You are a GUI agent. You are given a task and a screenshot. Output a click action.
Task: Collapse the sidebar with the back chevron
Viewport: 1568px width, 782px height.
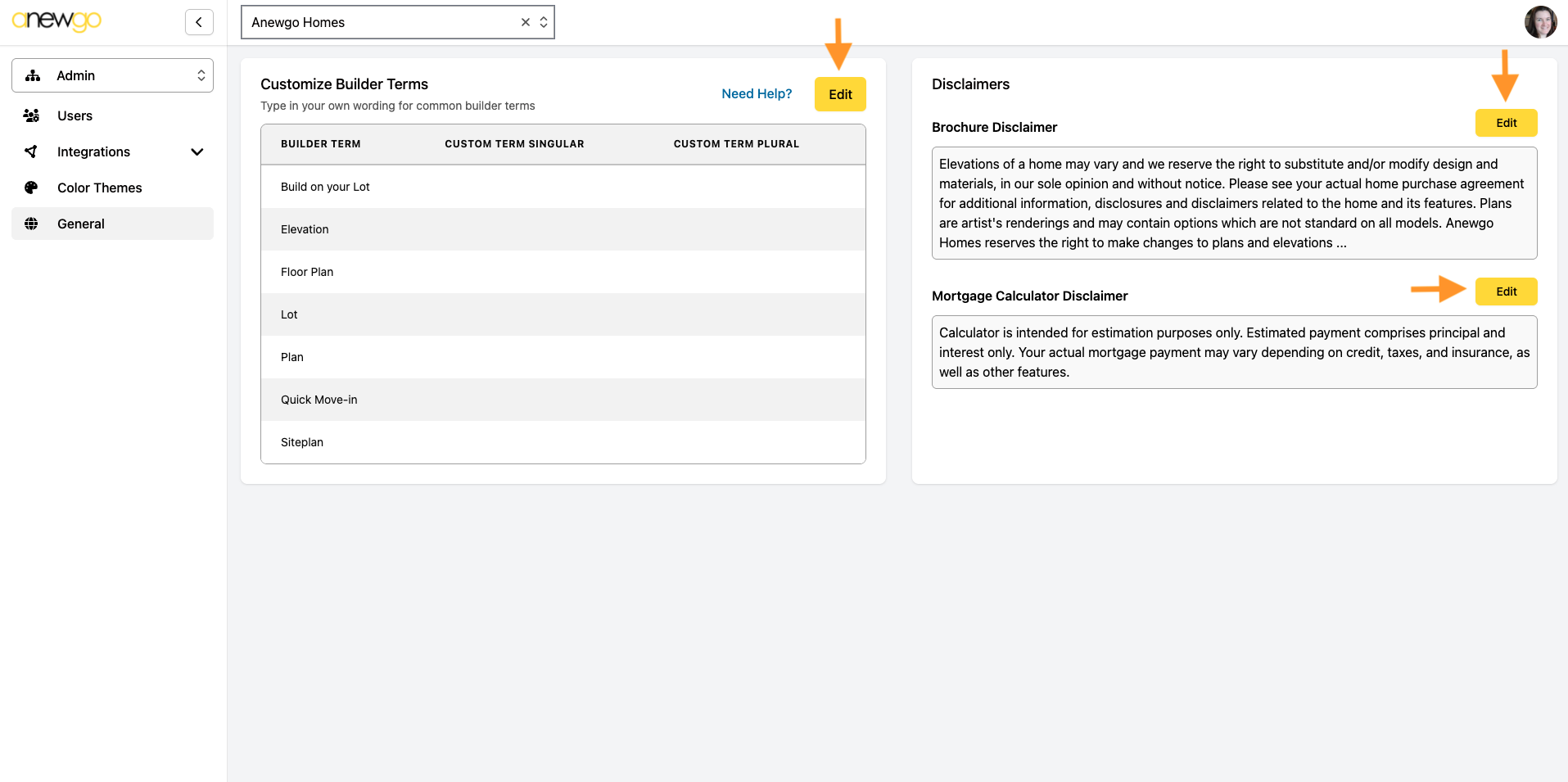[x=199, y=22]
